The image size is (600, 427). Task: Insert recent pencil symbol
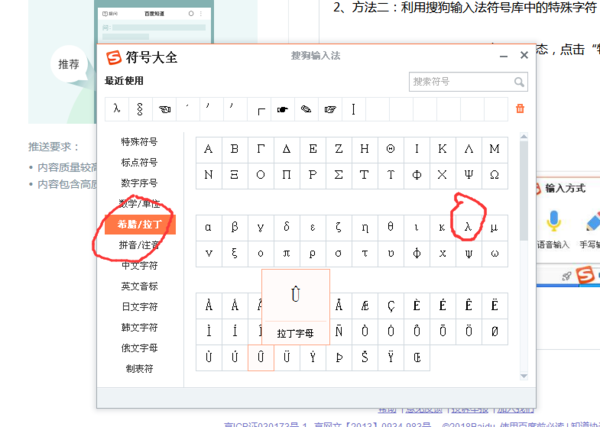[x=306, y=109]
